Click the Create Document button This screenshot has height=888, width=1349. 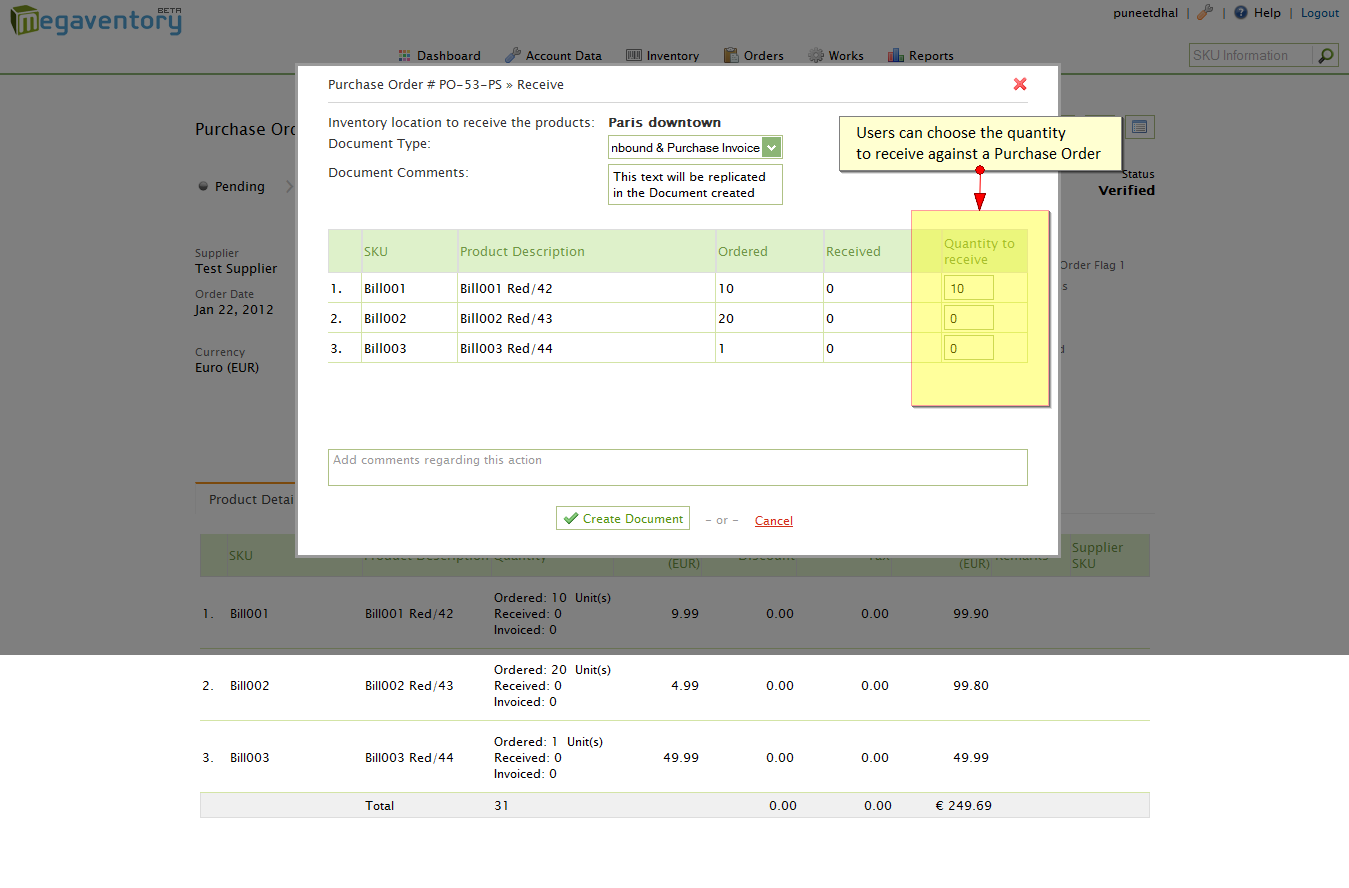coord(622,518)
